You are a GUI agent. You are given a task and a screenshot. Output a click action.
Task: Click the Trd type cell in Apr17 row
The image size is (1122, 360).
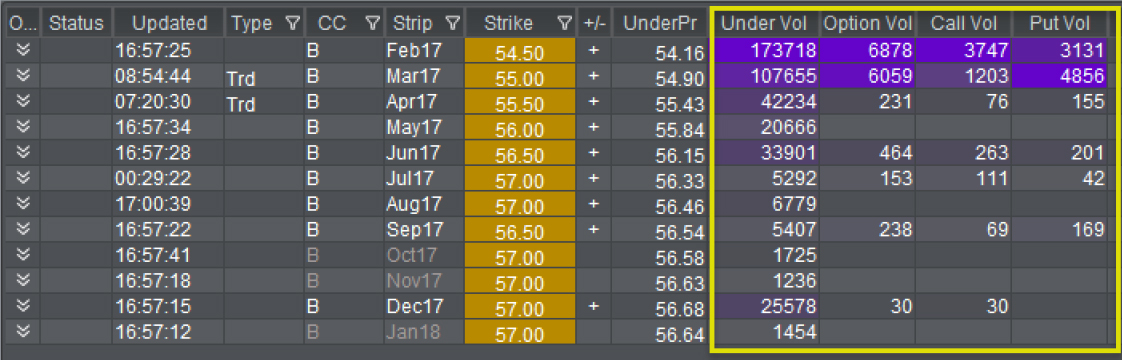[264, 102]
